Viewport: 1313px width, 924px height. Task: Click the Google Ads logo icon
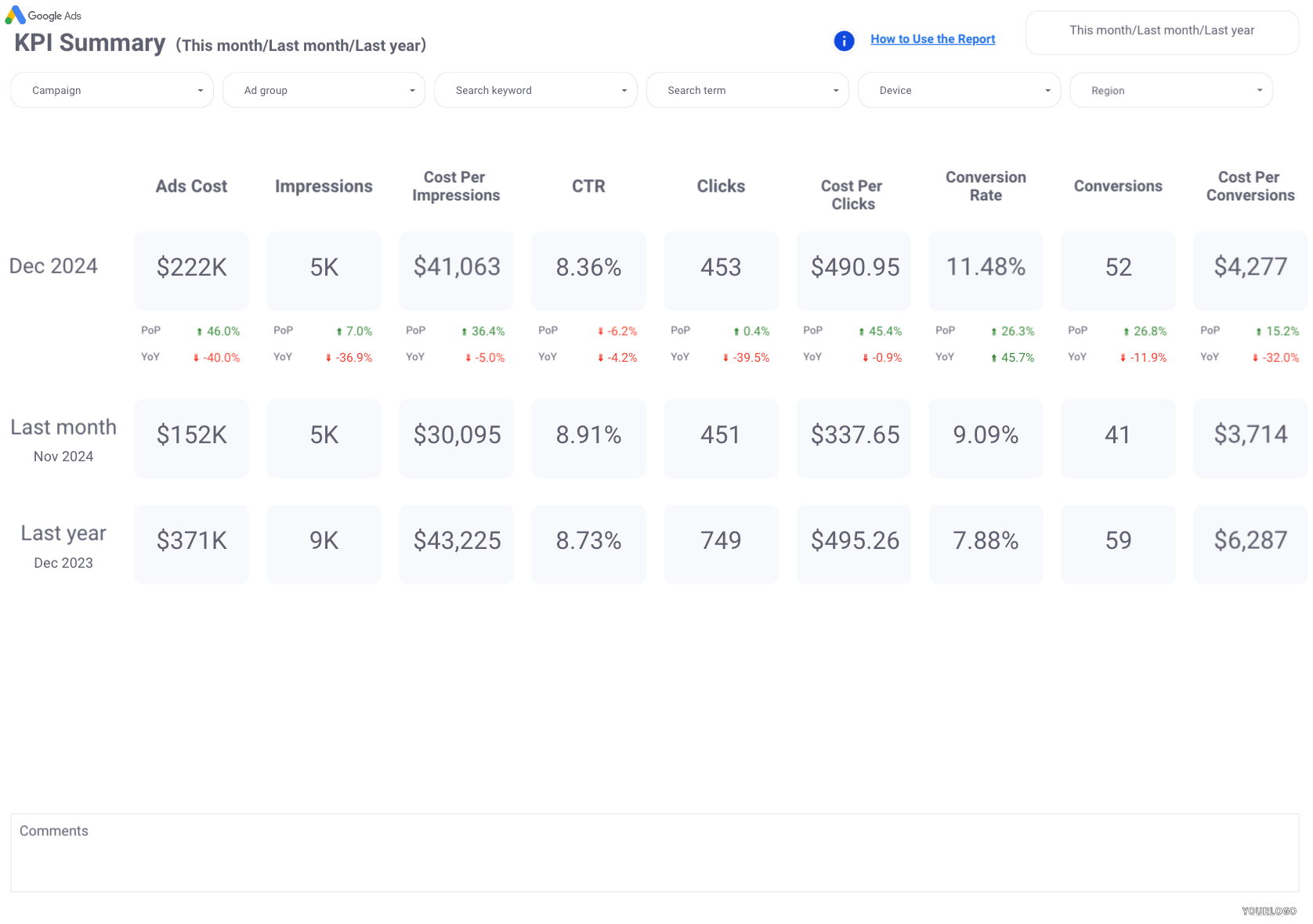point(15,15)
